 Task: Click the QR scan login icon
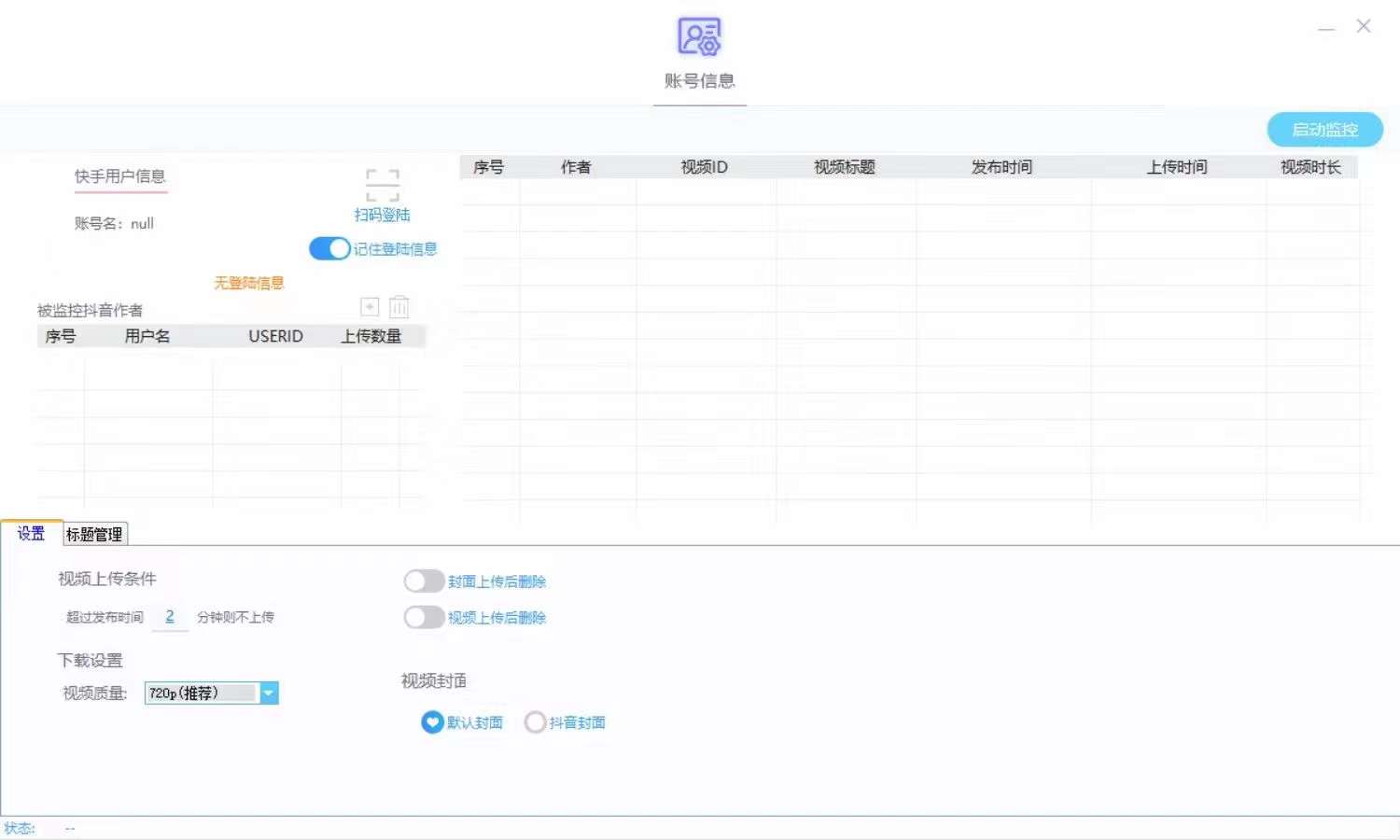pos(383,185)
